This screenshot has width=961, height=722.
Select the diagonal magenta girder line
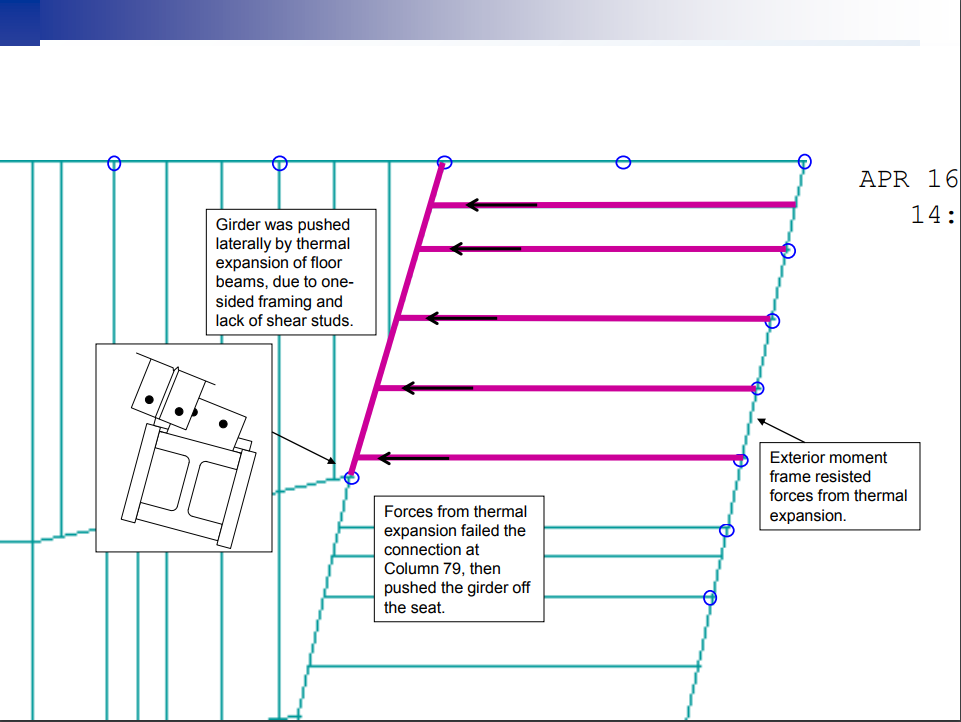[398, 318]
